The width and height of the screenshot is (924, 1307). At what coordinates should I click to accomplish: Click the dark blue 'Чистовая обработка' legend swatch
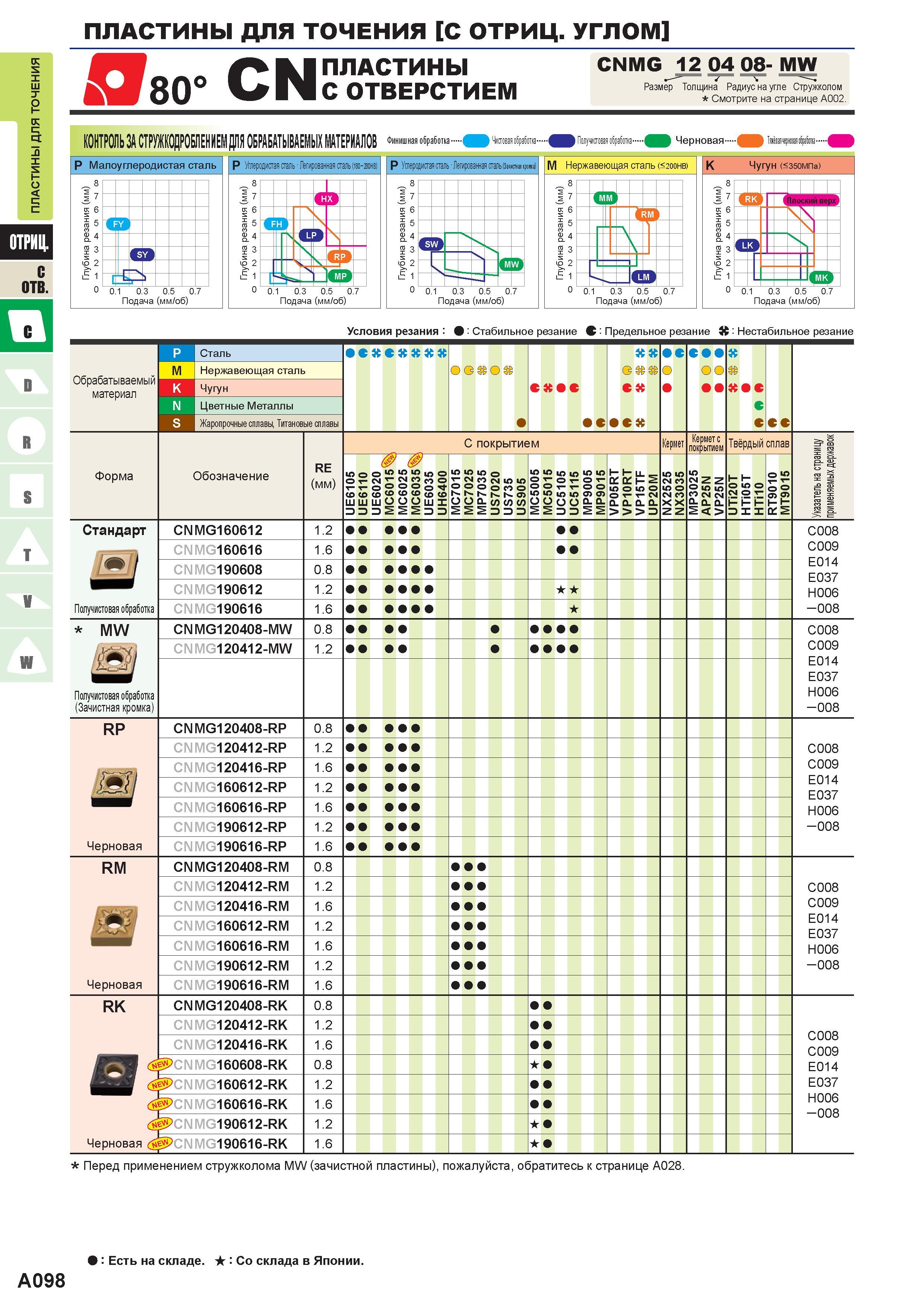pos(561,140)
